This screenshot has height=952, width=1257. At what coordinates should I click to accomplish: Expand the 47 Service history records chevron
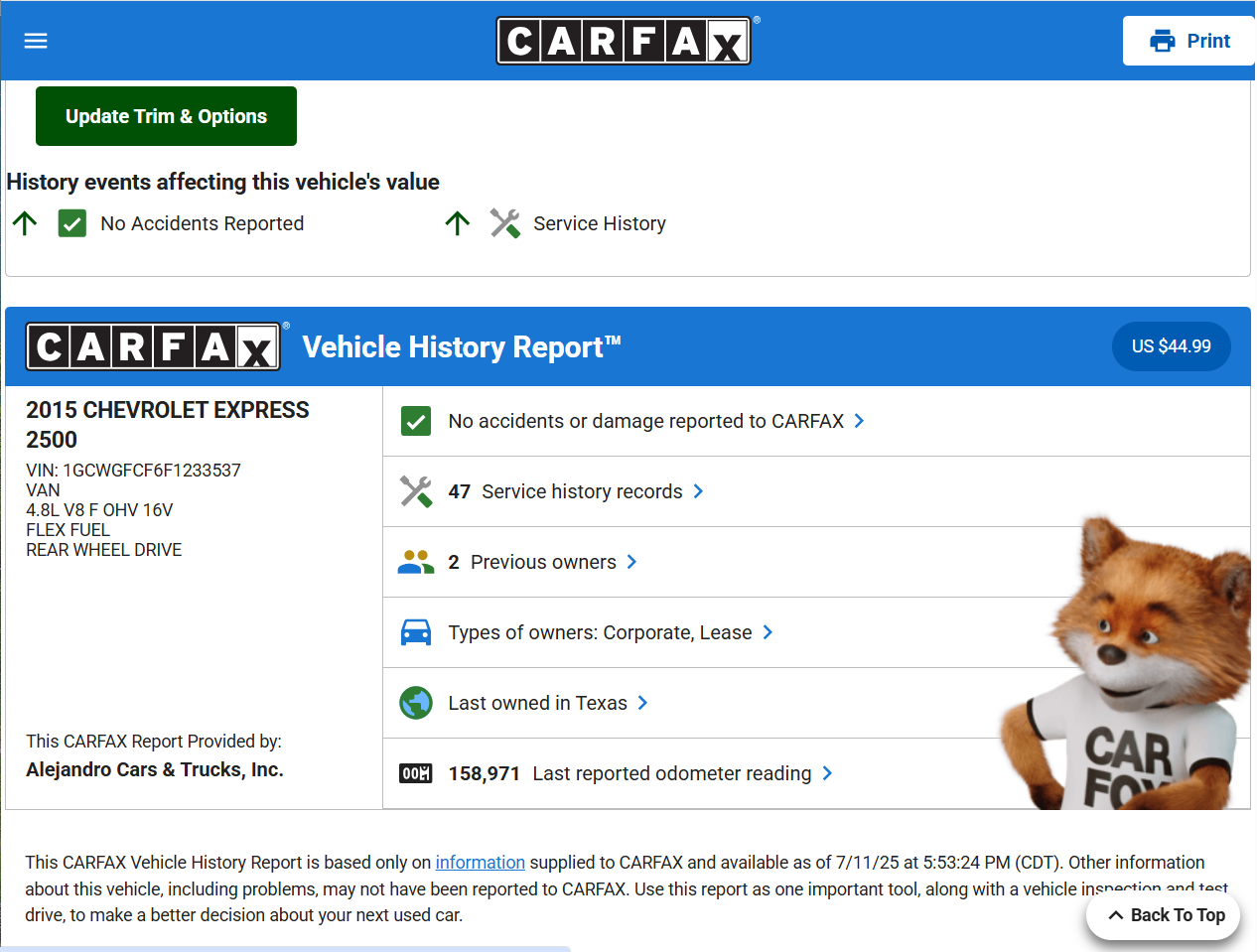coord(698,491)
